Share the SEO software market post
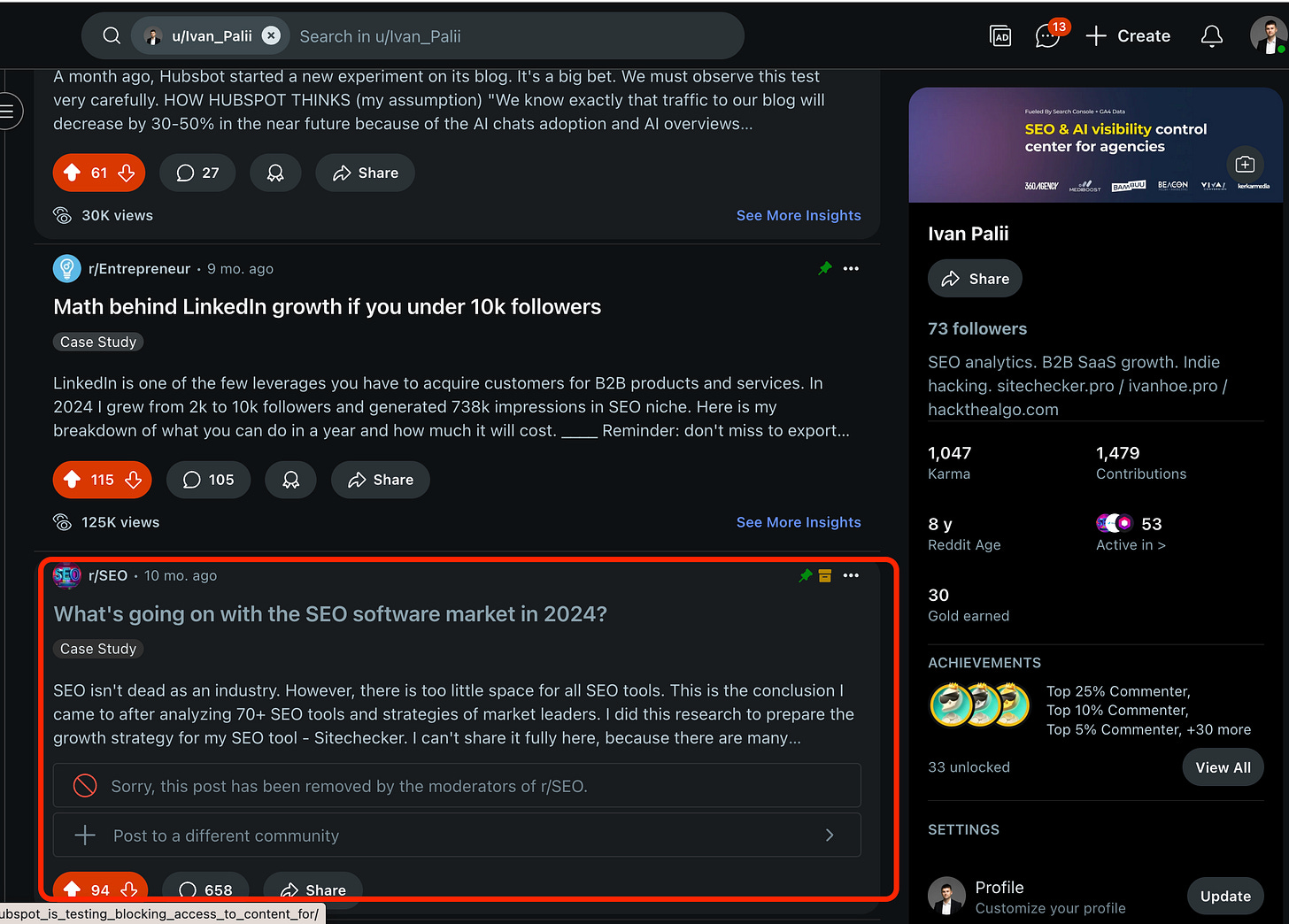 click(x=313, y=889)
